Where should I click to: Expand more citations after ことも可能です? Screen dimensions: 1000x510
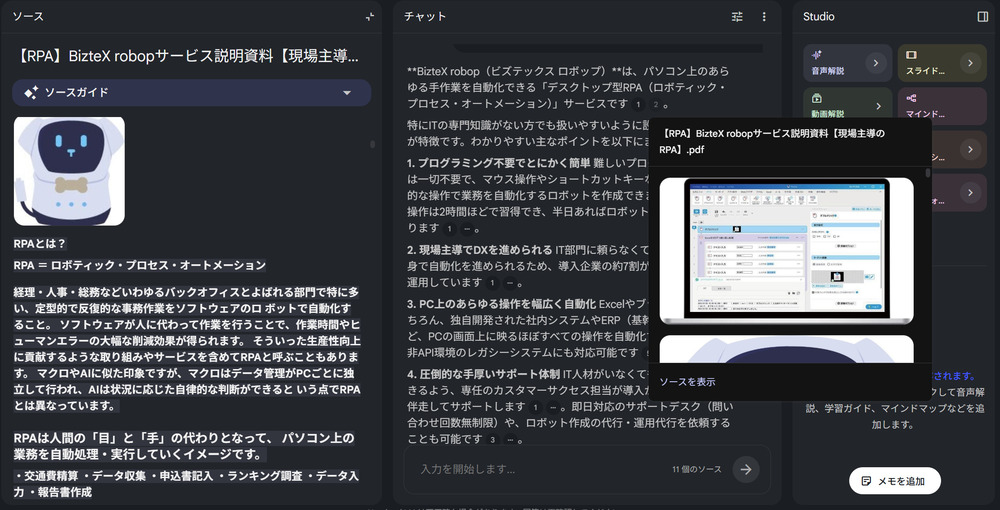(x=510, y=439)
